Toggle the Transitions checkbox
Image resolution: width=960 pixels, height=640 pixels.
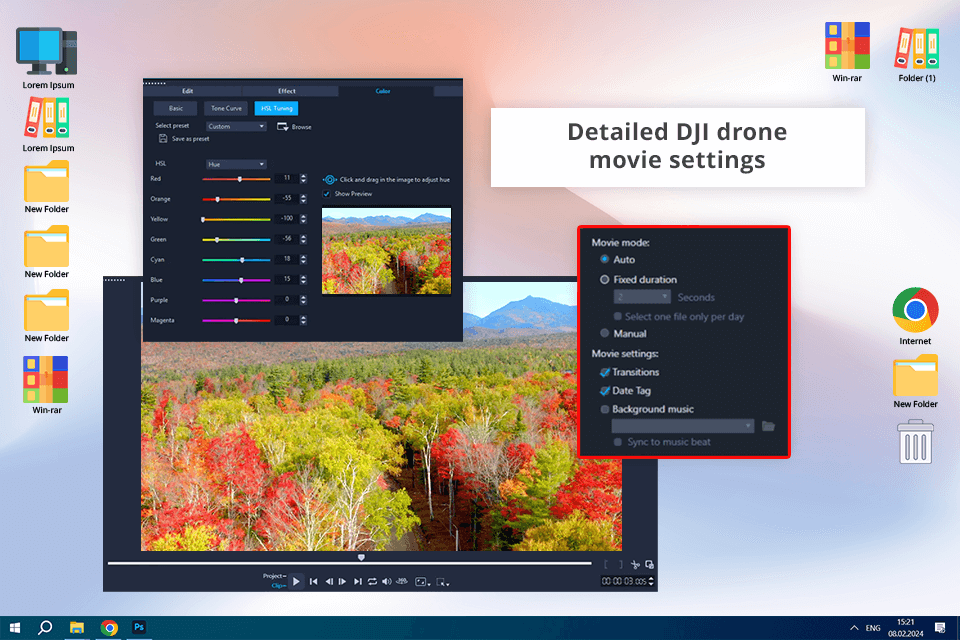click(604, 372)
